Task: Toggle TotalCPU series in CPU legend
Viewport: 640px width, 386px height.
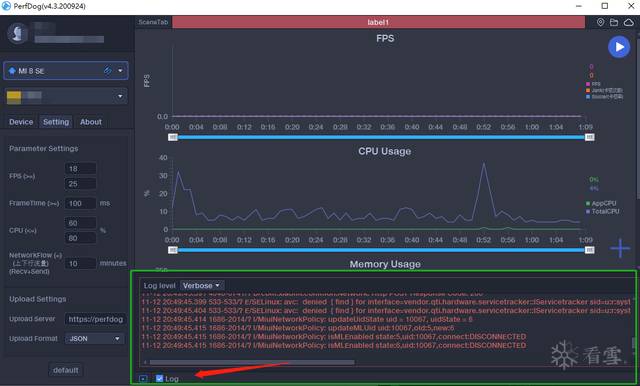Action: click(603, 211)
